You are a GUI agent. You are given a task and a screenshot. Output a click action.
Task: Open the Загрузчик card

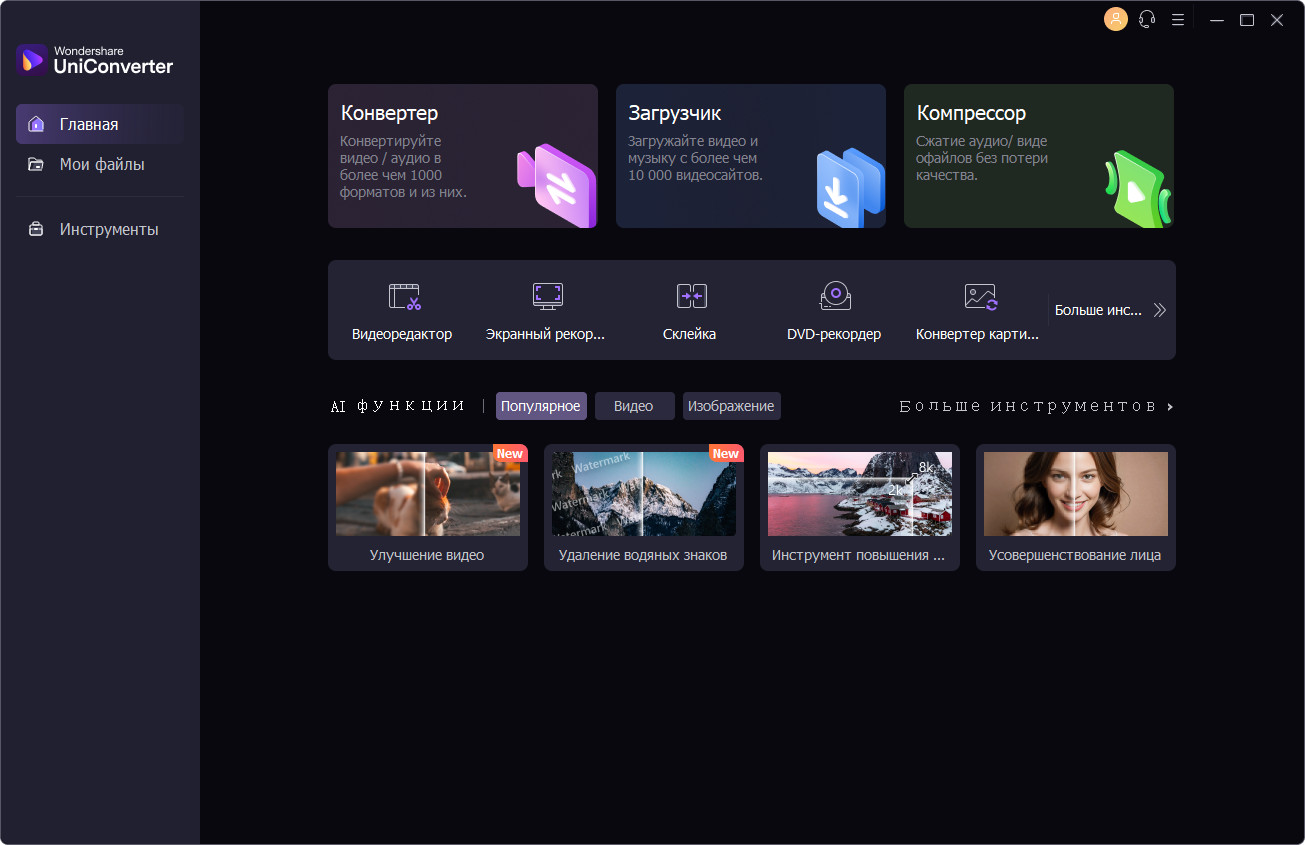[x=751, y=156]
